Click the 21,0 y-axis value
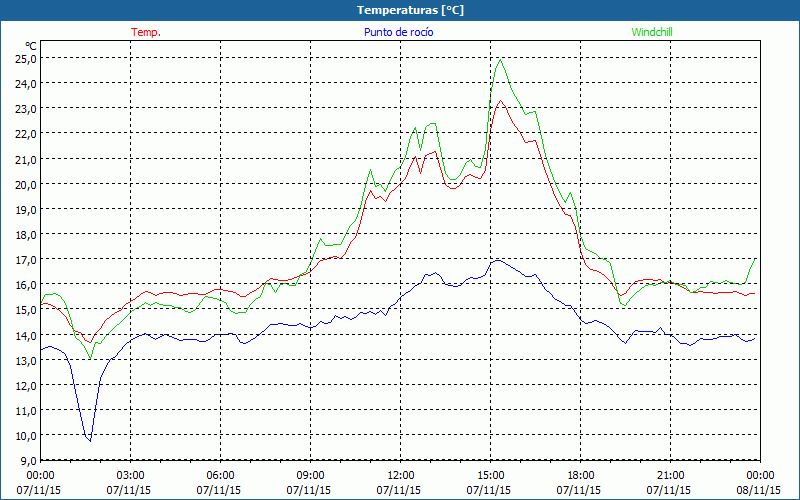 pos(26,160)
